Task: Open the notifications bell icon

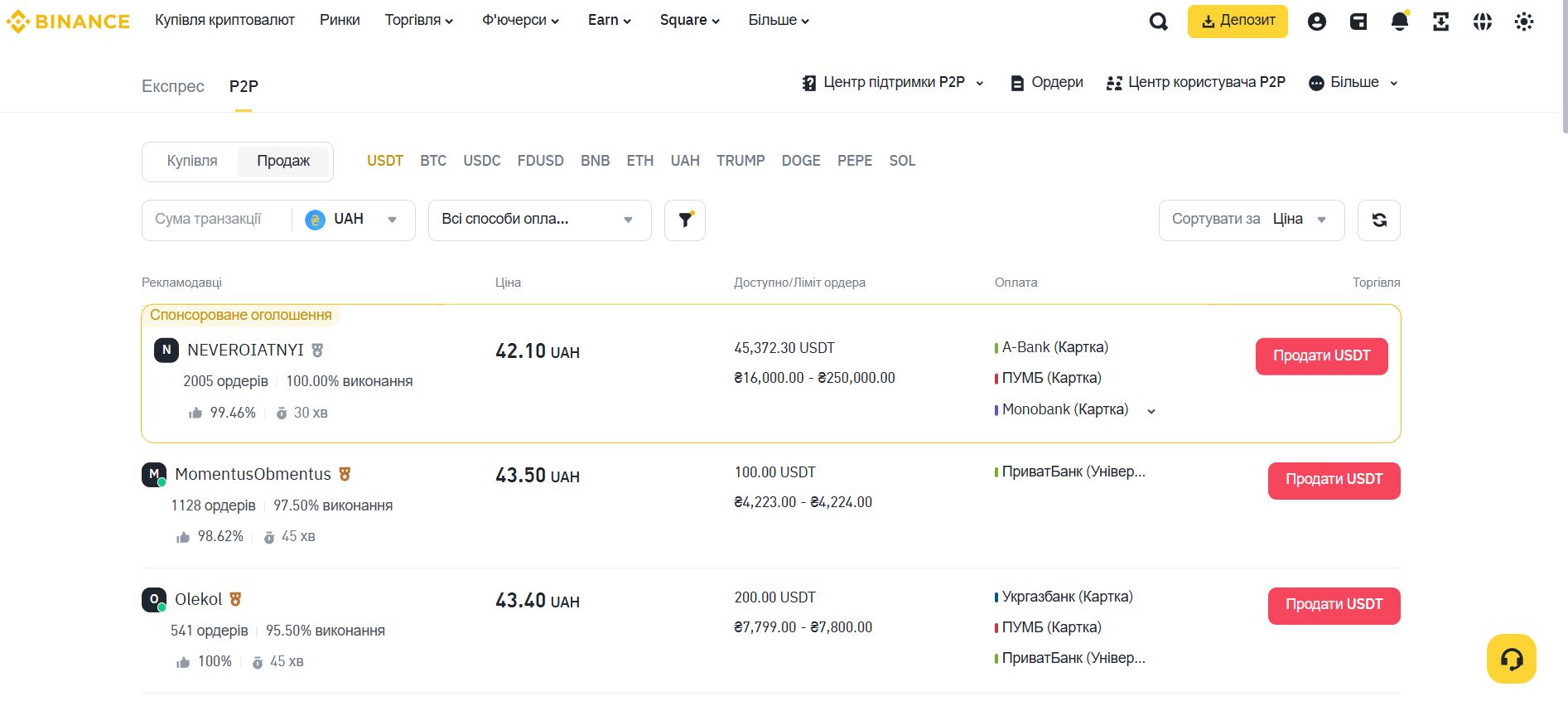Action: 1400,22
